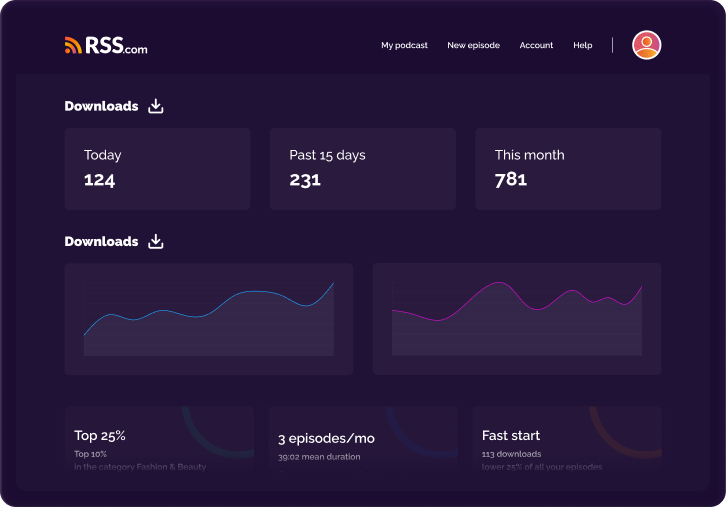Open the user profile avatar
The image size is (726, 507).
click(646, 45)
